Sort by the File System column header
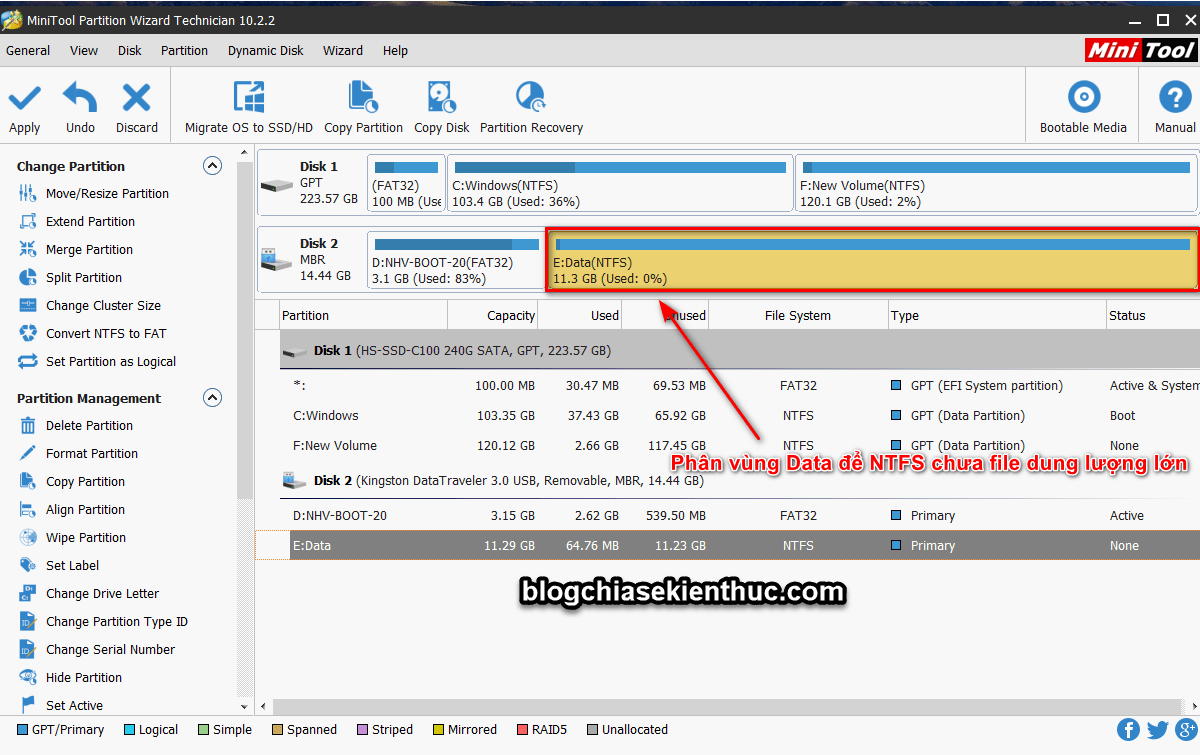The height and width of the screenshot is (755, 1200). pos(798,315)
